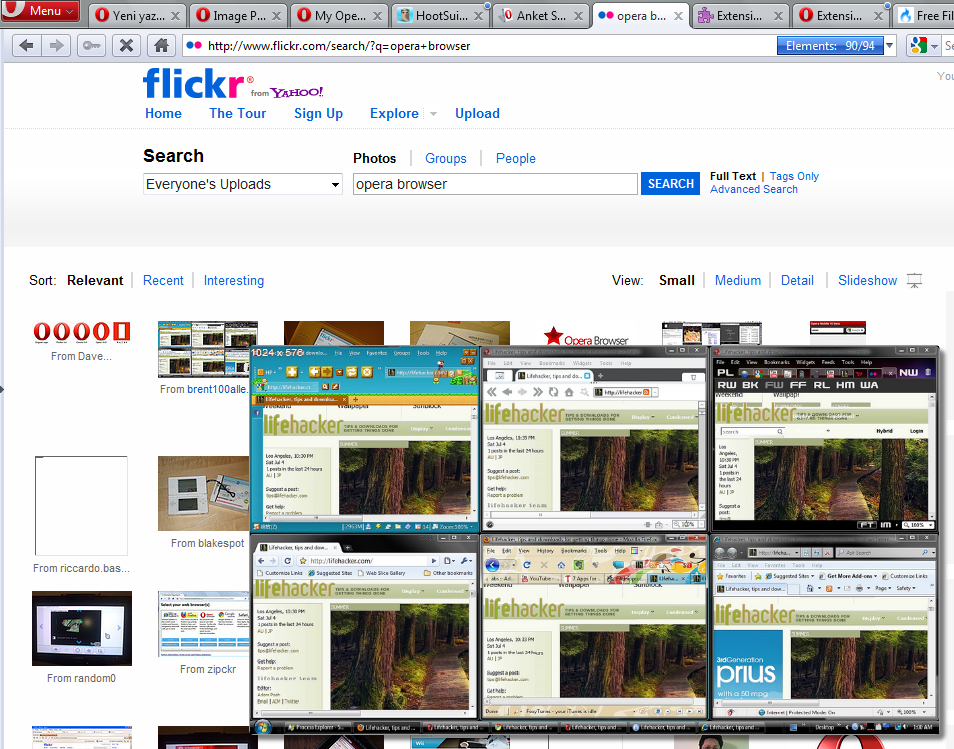954x749 pixels.
Task: Stop page loading with the X button
Action: coord(126,46)
